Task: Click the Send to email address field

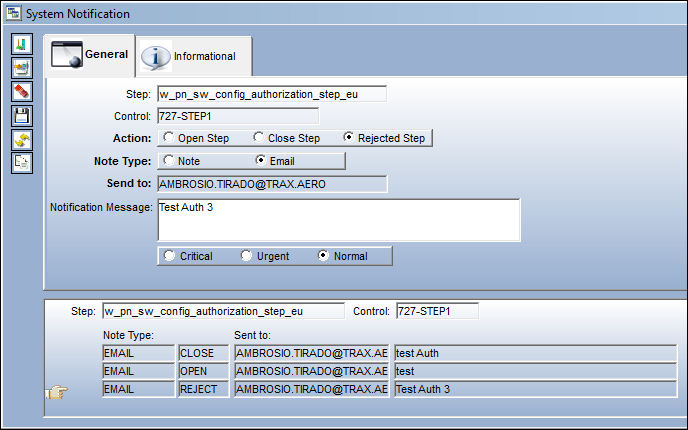Action: click(272, 184)
